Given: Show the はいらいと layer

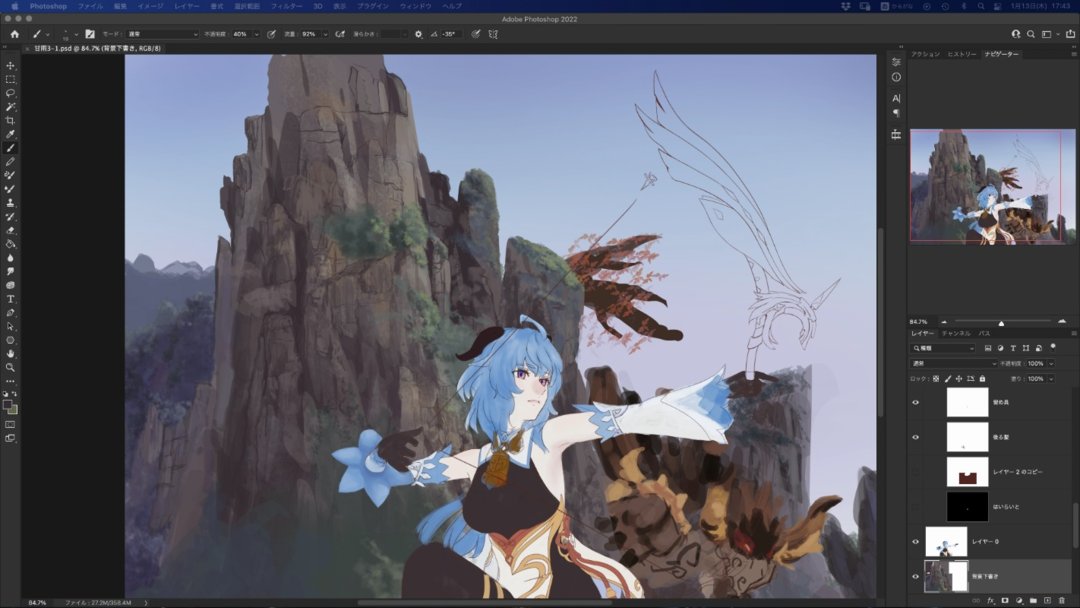Looking at the screenshot, I should 915,507.
